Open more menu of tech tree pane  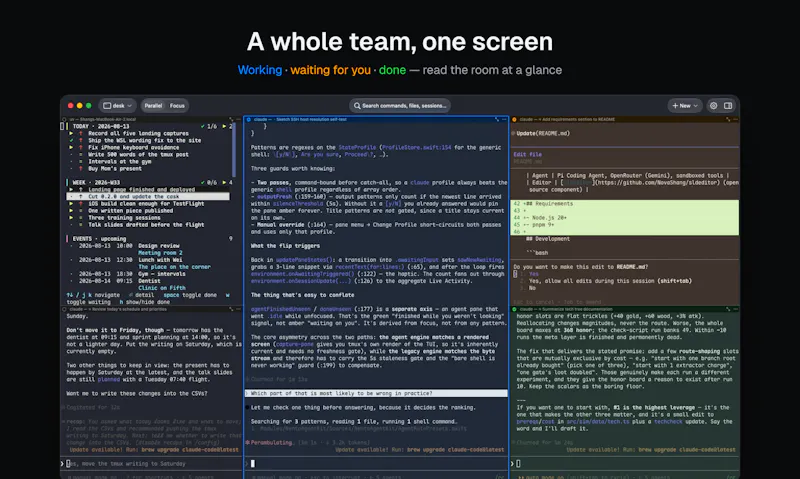click(x=735, y=309)
